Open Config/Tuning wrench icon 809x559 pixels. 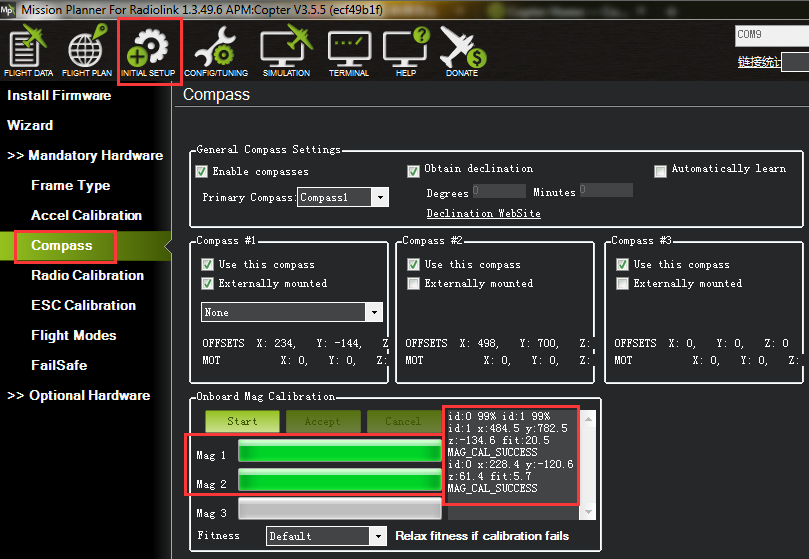215,50
